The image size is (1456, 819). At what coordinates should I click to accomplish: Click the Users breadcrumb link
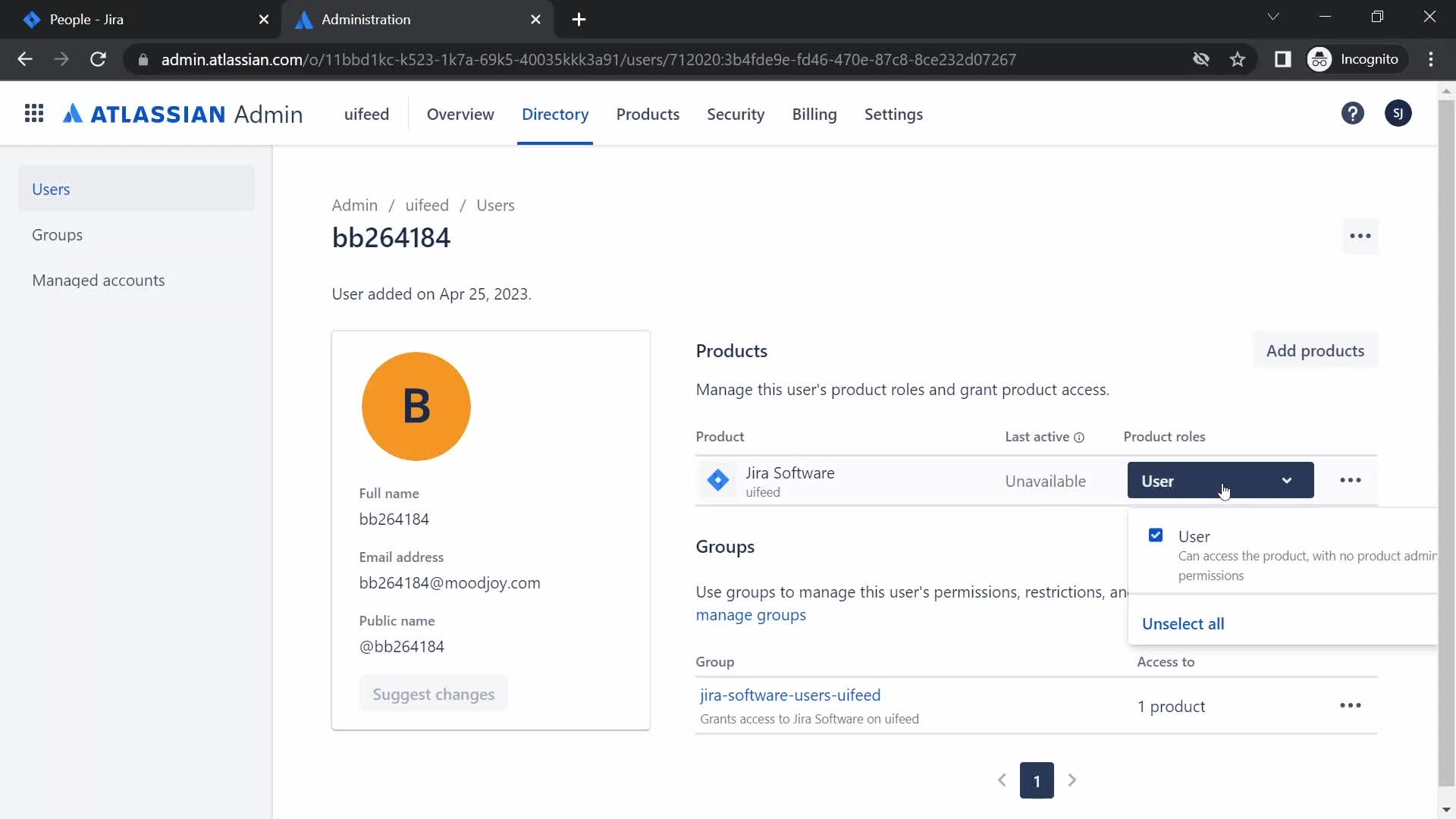click(495, 205)
